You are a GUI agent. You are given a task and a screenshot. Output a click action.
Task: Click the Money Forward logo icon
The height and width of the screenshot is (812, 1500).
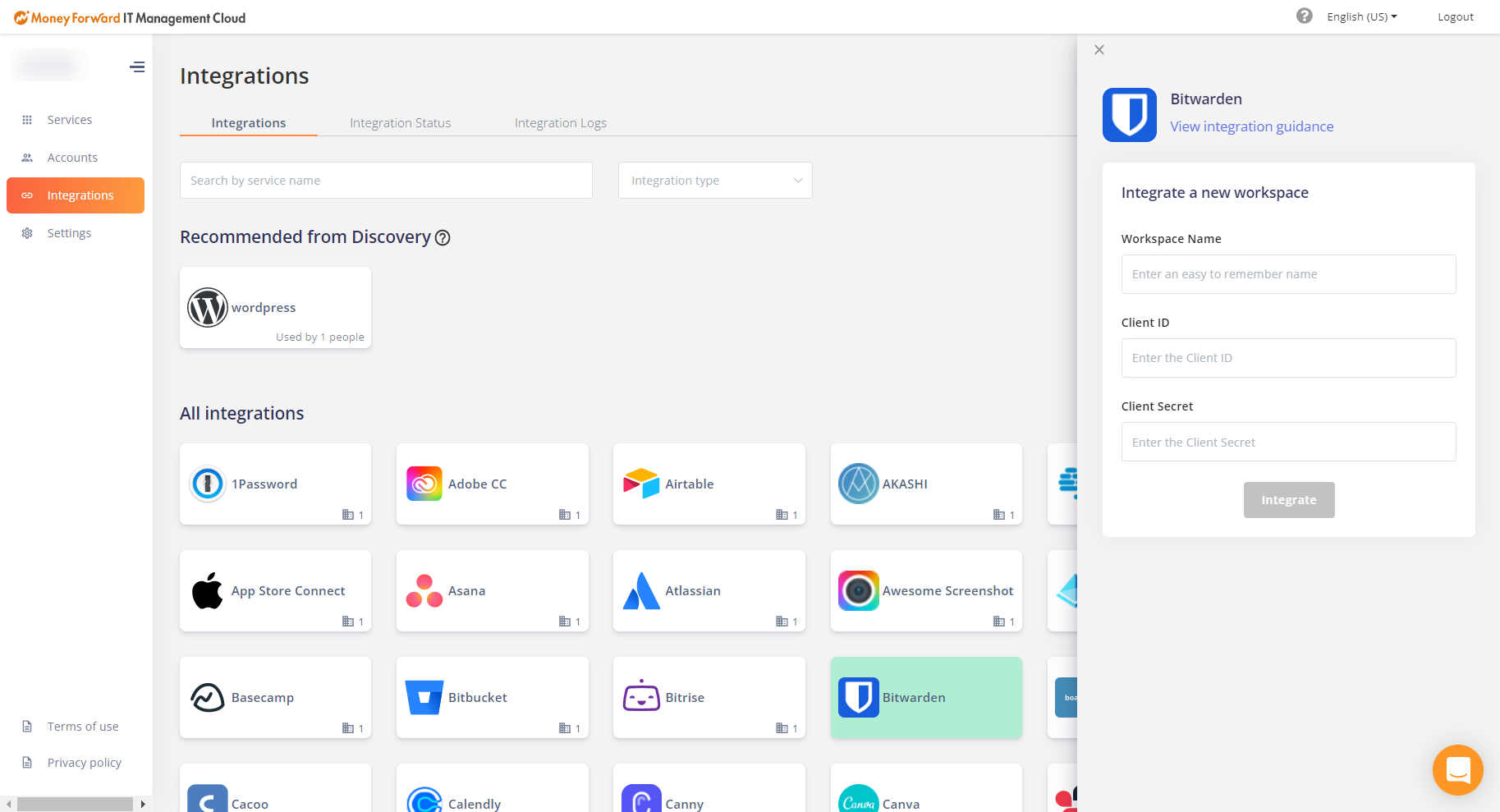[21, 17]
